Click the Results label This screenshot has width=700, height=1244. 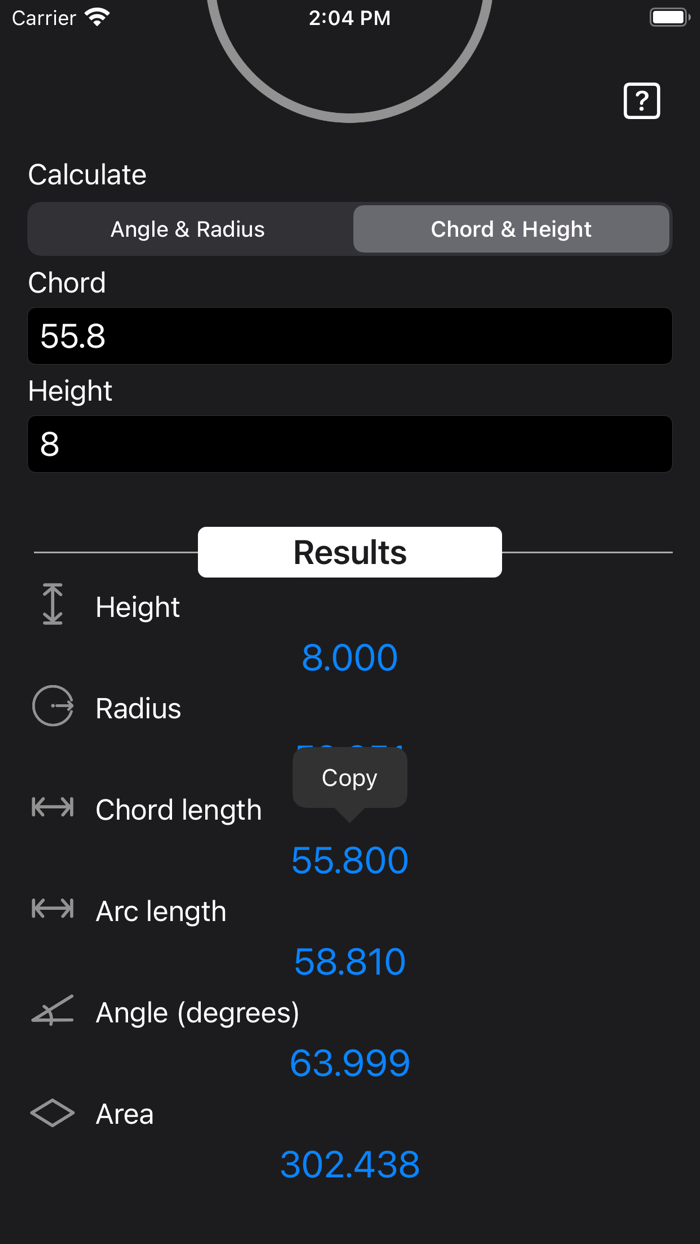tap(349, 551)
